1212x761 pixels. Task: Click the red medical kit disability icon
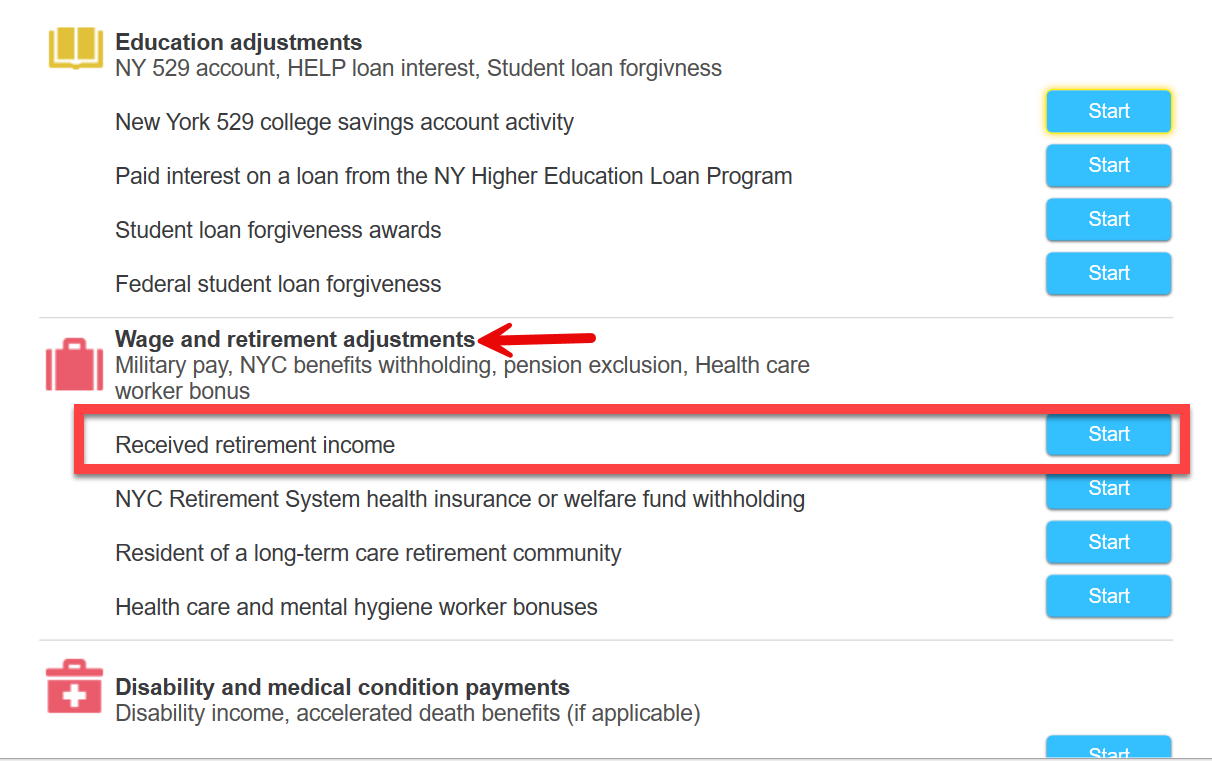coord(74,686)
